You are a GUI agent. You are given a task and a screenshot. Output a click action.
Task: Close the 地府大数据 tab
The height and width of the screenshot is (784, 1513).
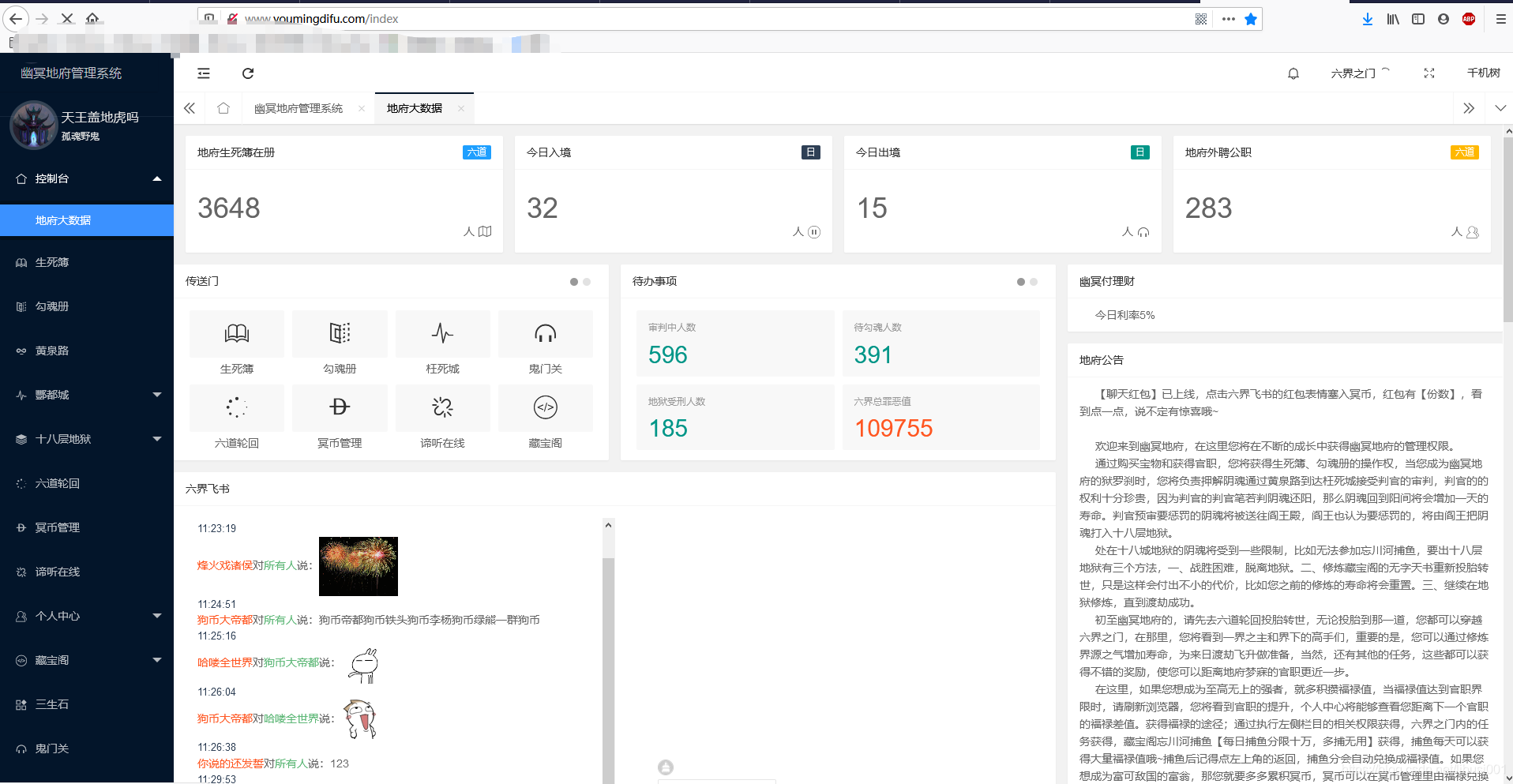coord(461,108)
